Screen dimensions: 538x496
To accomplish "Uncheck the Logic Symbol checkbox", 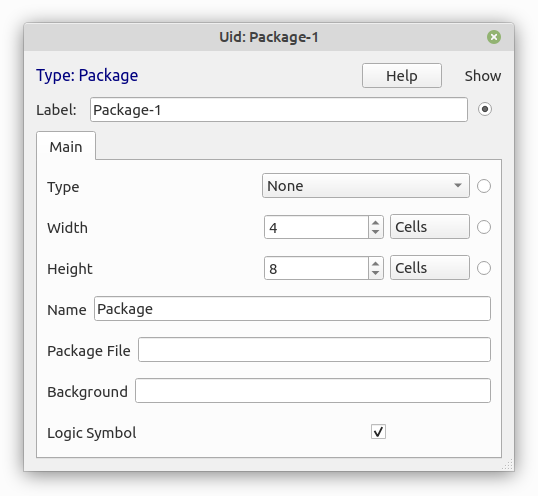I will (x=378, y=432).
